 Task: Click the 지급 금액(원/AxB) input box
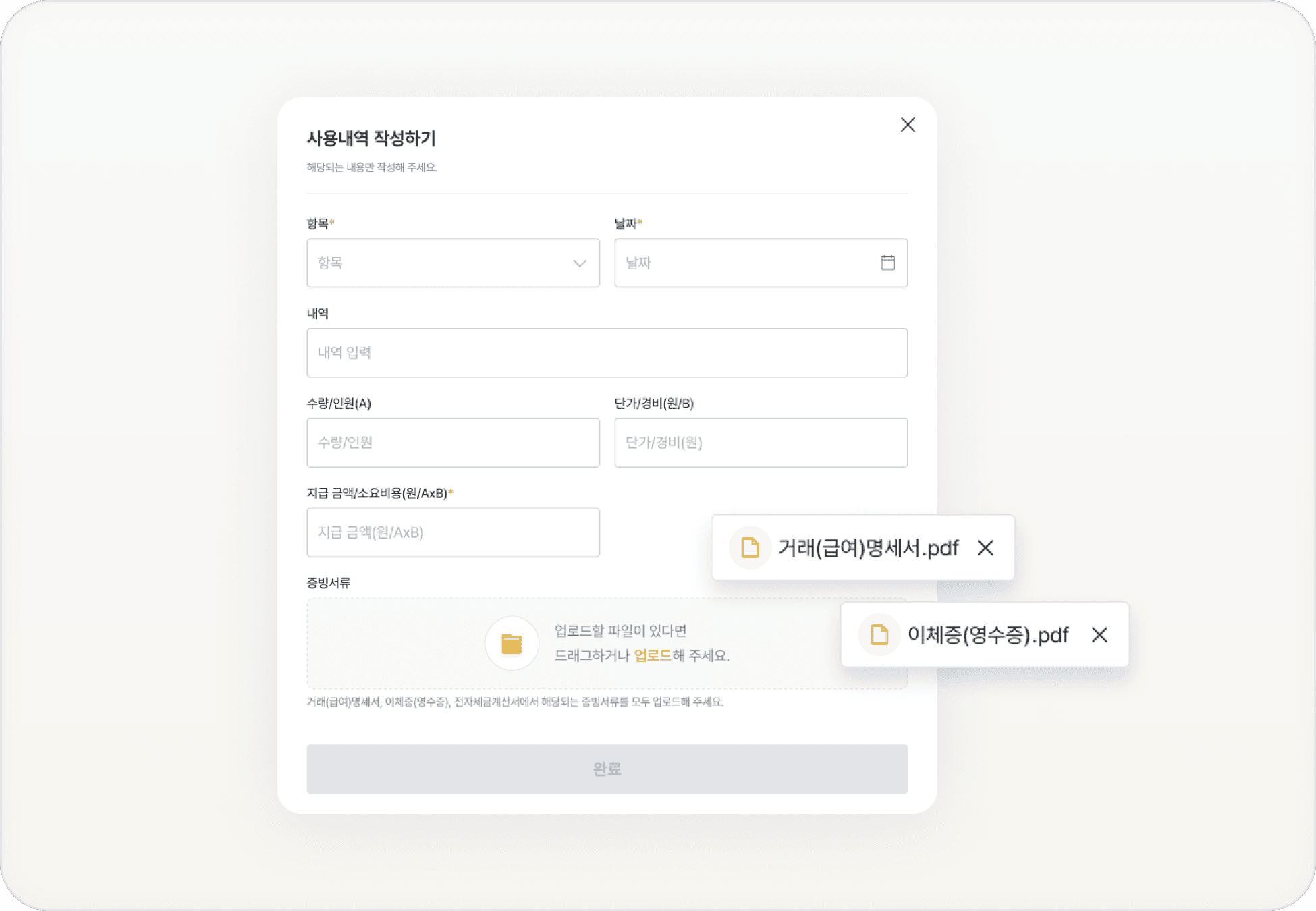[x=453, y=532]
